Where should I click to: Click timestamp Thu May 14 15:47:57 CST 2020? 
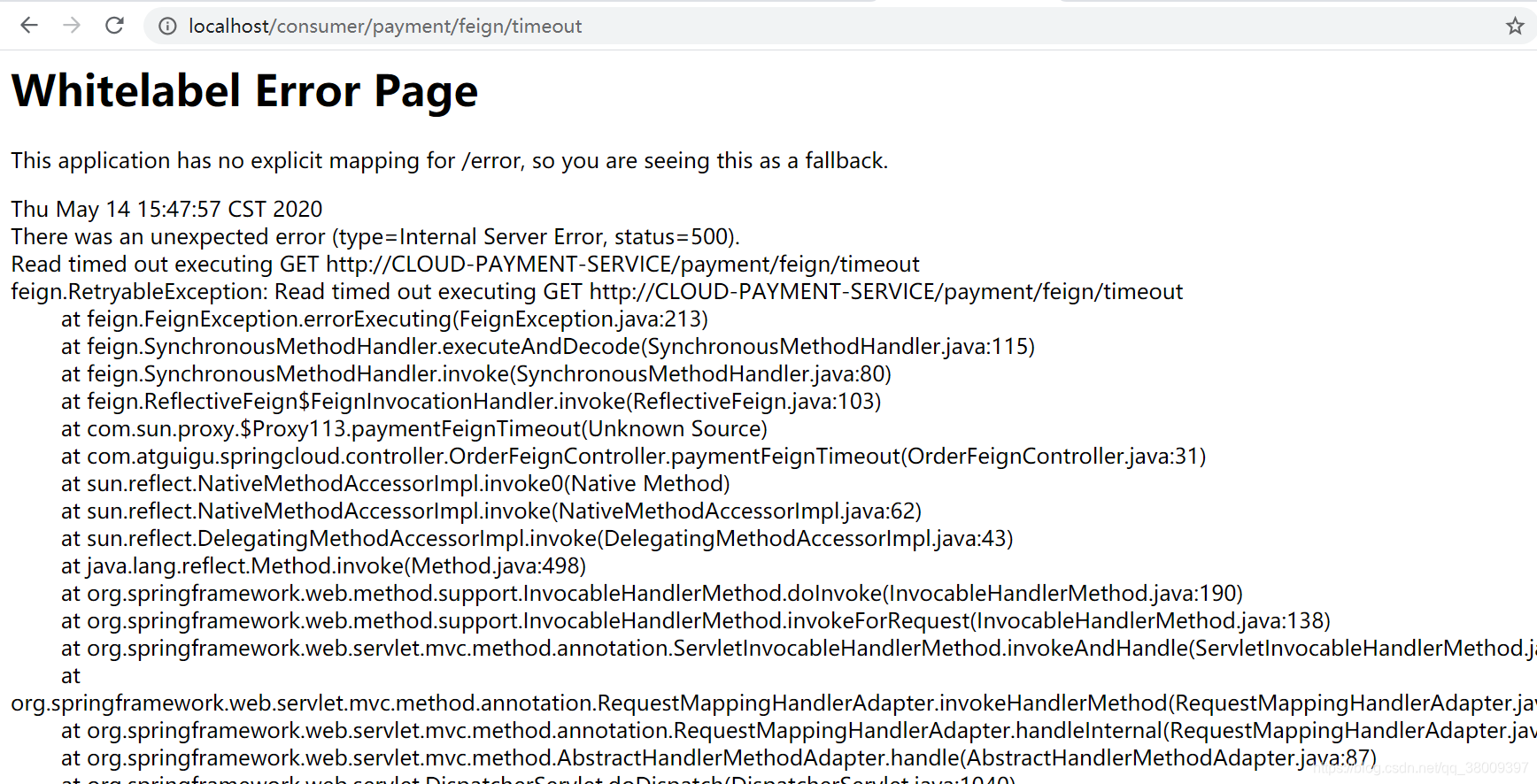point(166,209)
